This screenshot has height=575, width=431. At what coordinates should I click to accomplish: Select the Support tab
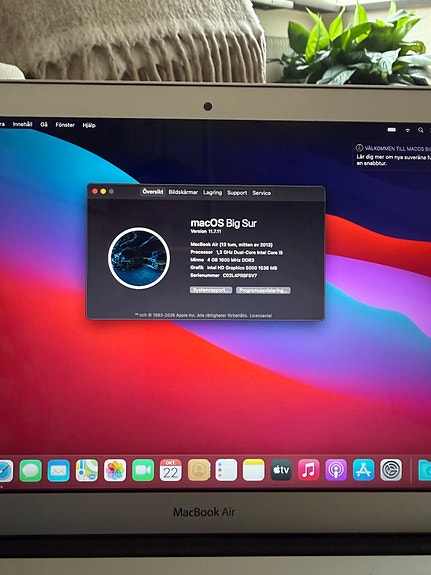[237, 193]
